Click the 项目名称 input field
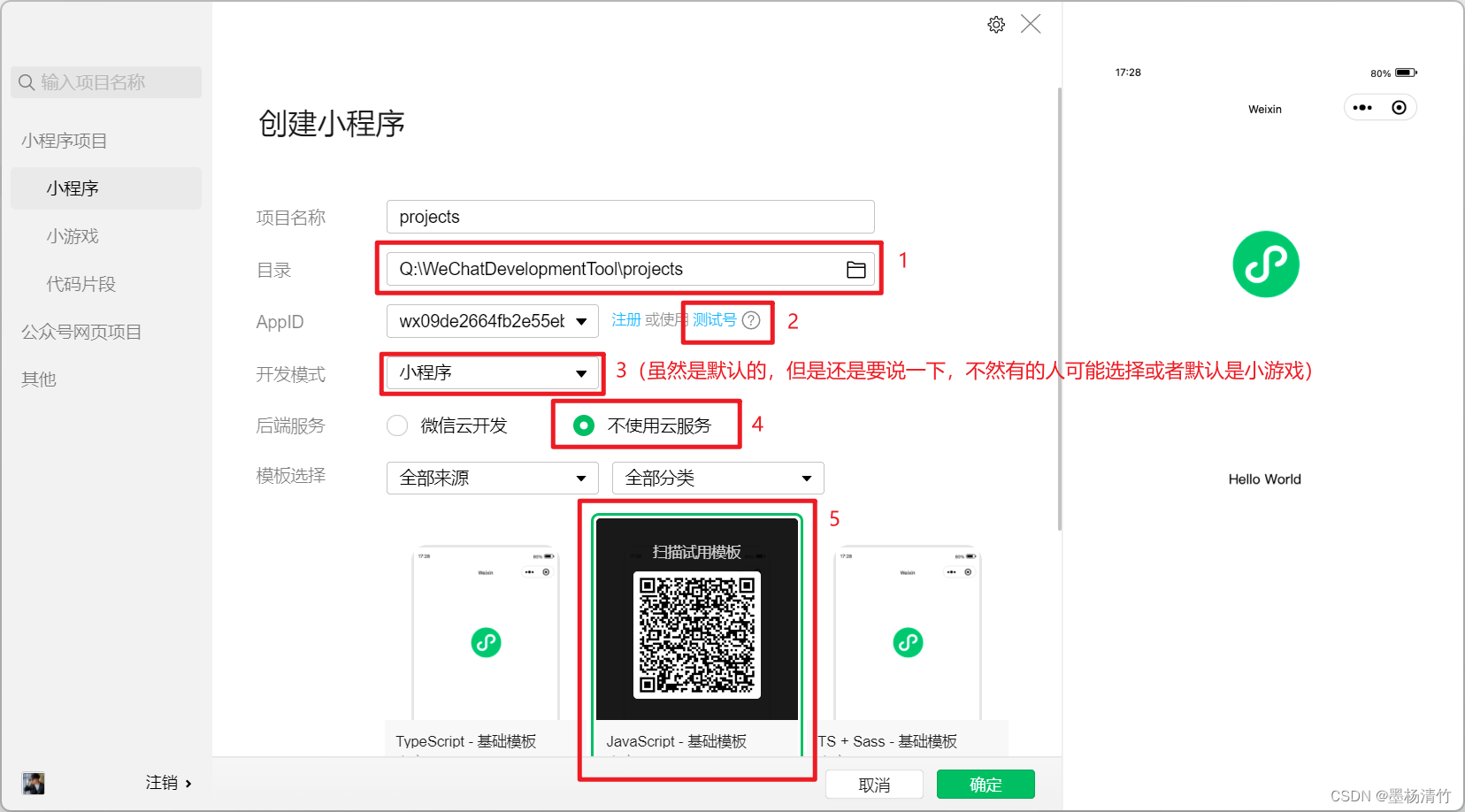This screenshot has height=812, width=1465. (630, 217)
